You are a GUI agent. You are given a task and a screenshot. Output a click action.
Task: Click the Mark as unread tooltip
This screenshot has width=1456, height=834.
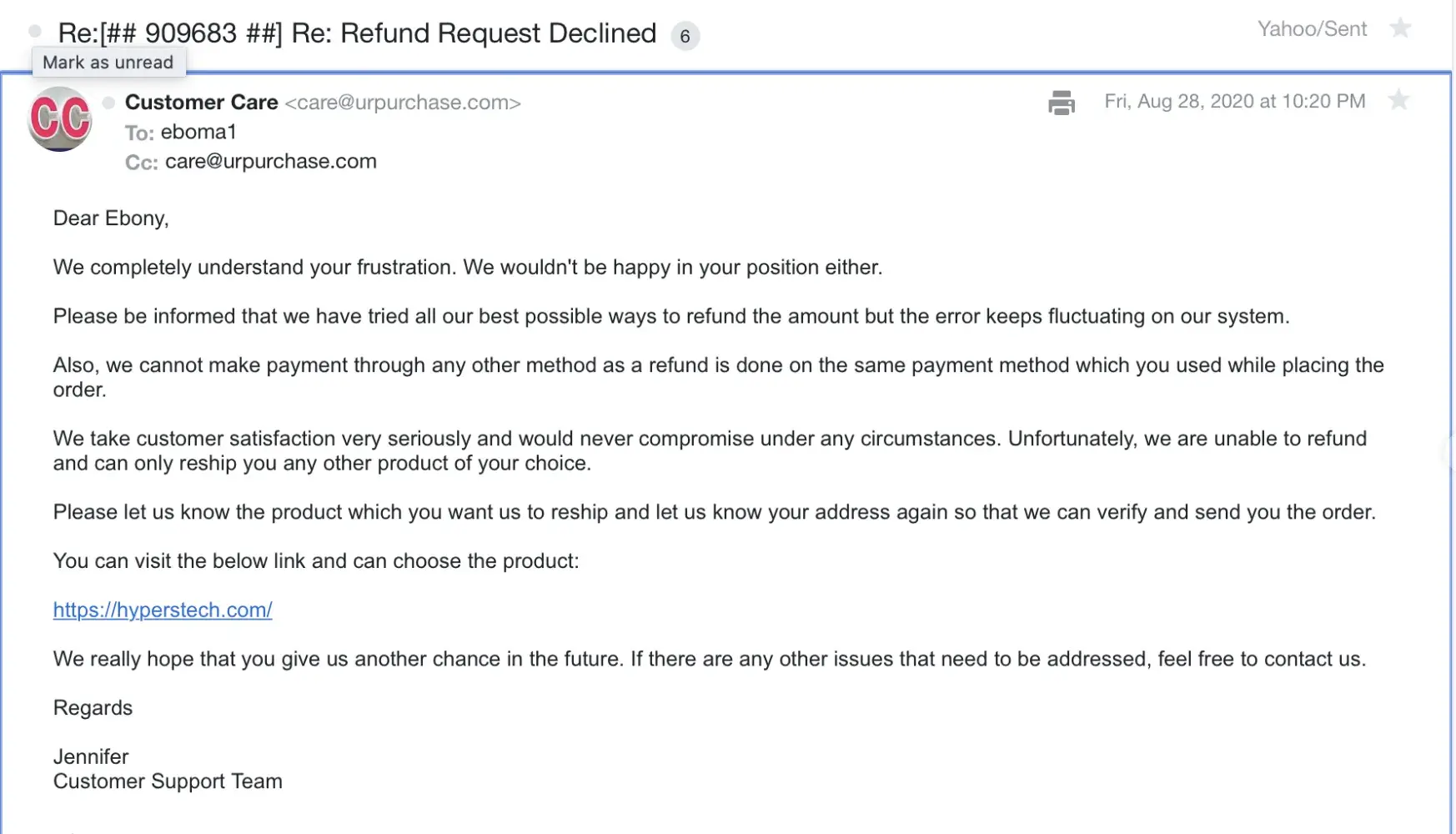click(108, 63)
